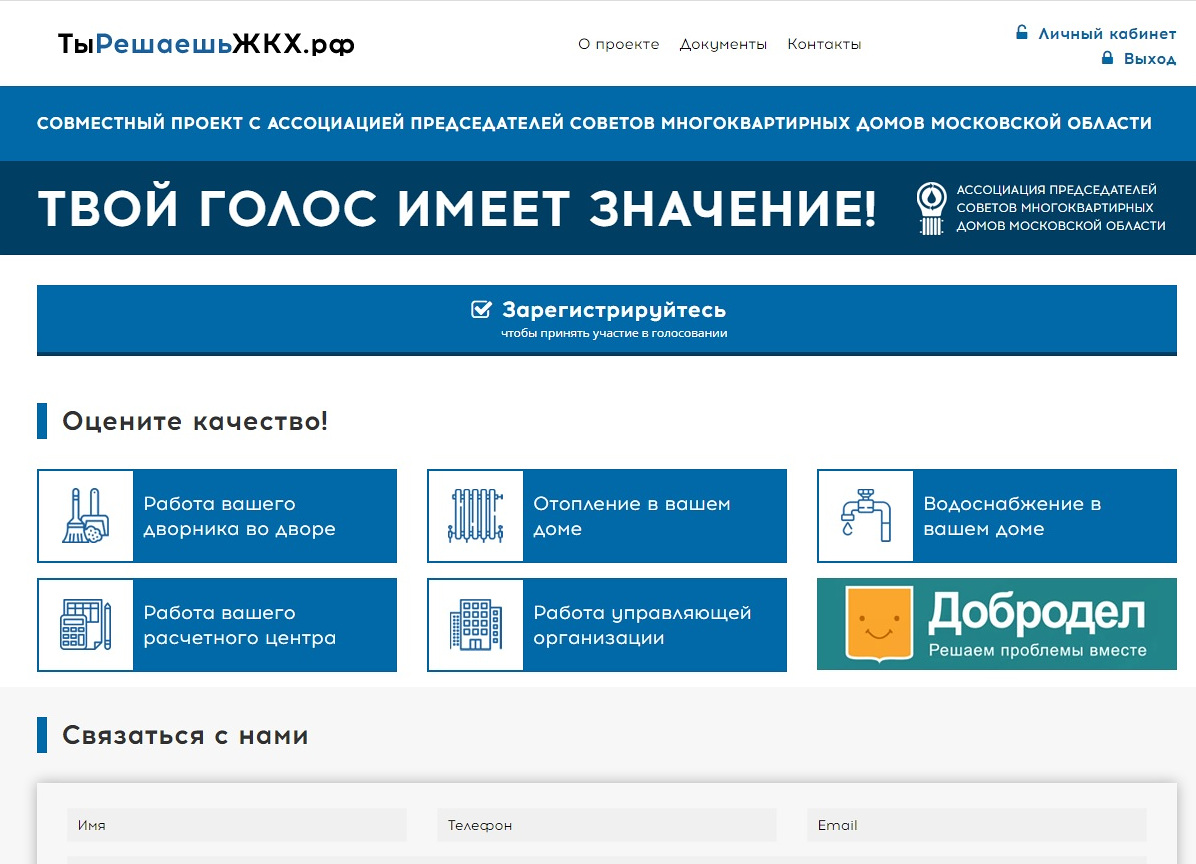The image size is (1196, 864).
Task: Focus the Телефон input field
Action: point(606,825)
